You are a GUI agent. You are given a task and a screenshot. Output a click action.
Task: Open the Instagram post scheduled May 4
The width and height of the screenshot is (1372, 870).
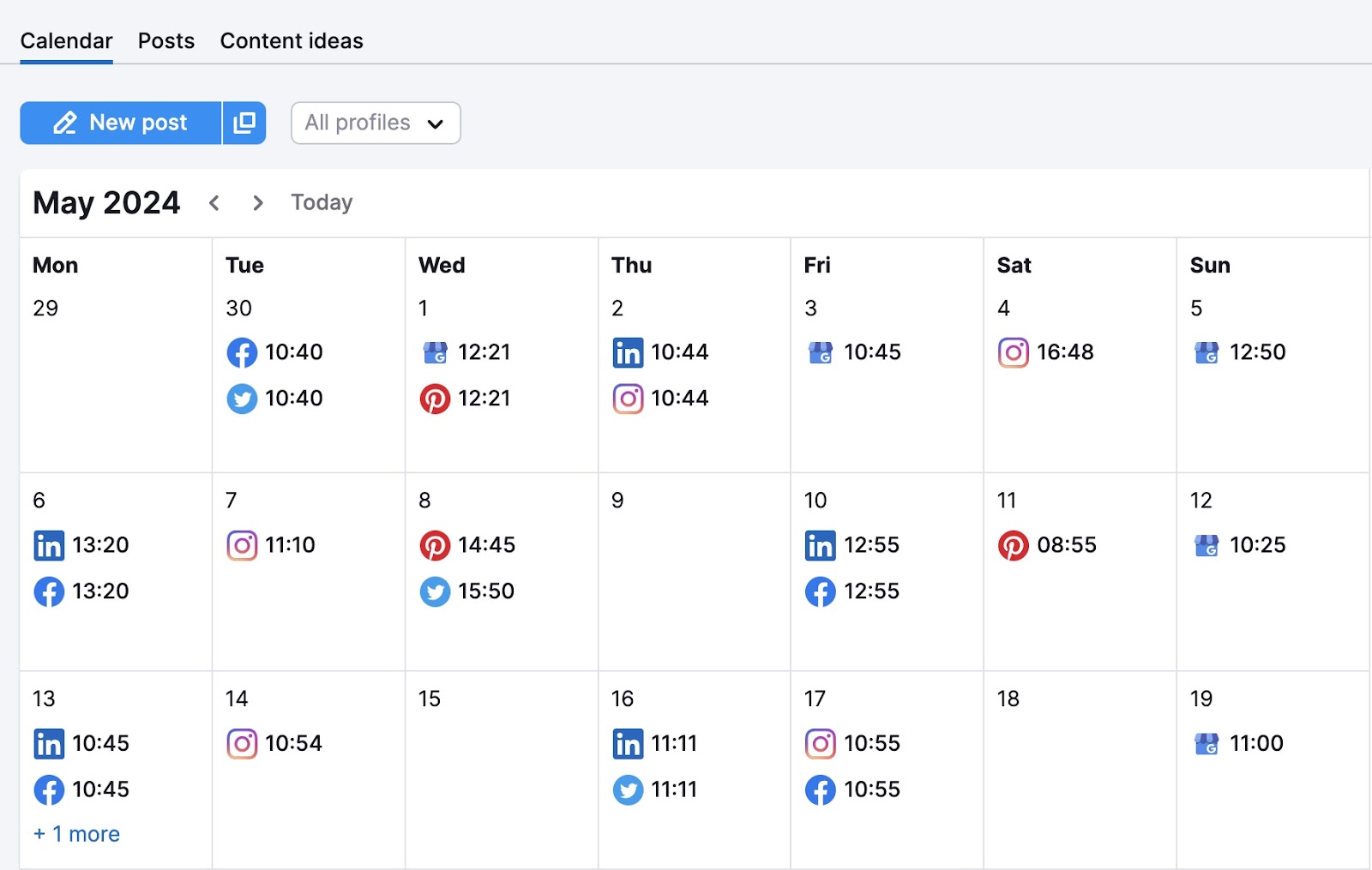click(x=1046, y=352)
